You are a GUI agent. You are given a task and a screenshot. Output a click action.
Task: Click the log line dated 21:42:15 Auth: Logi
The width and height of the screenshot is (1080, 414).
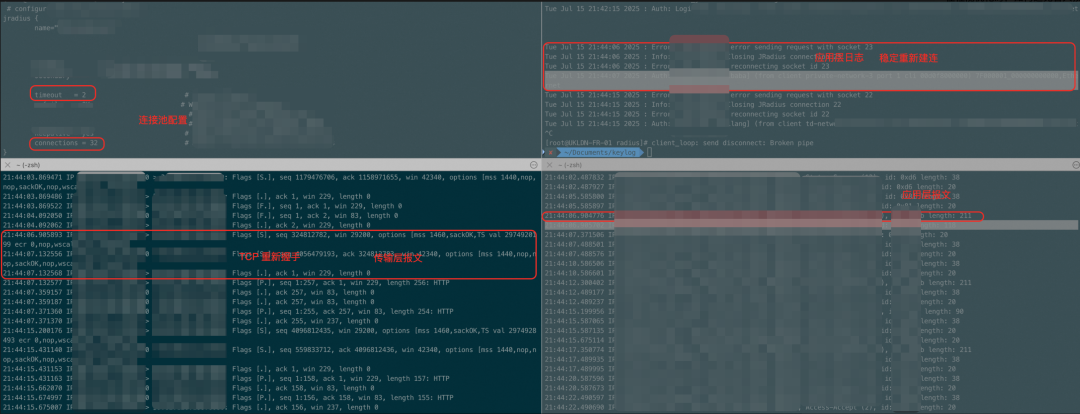tap(618, 8)
